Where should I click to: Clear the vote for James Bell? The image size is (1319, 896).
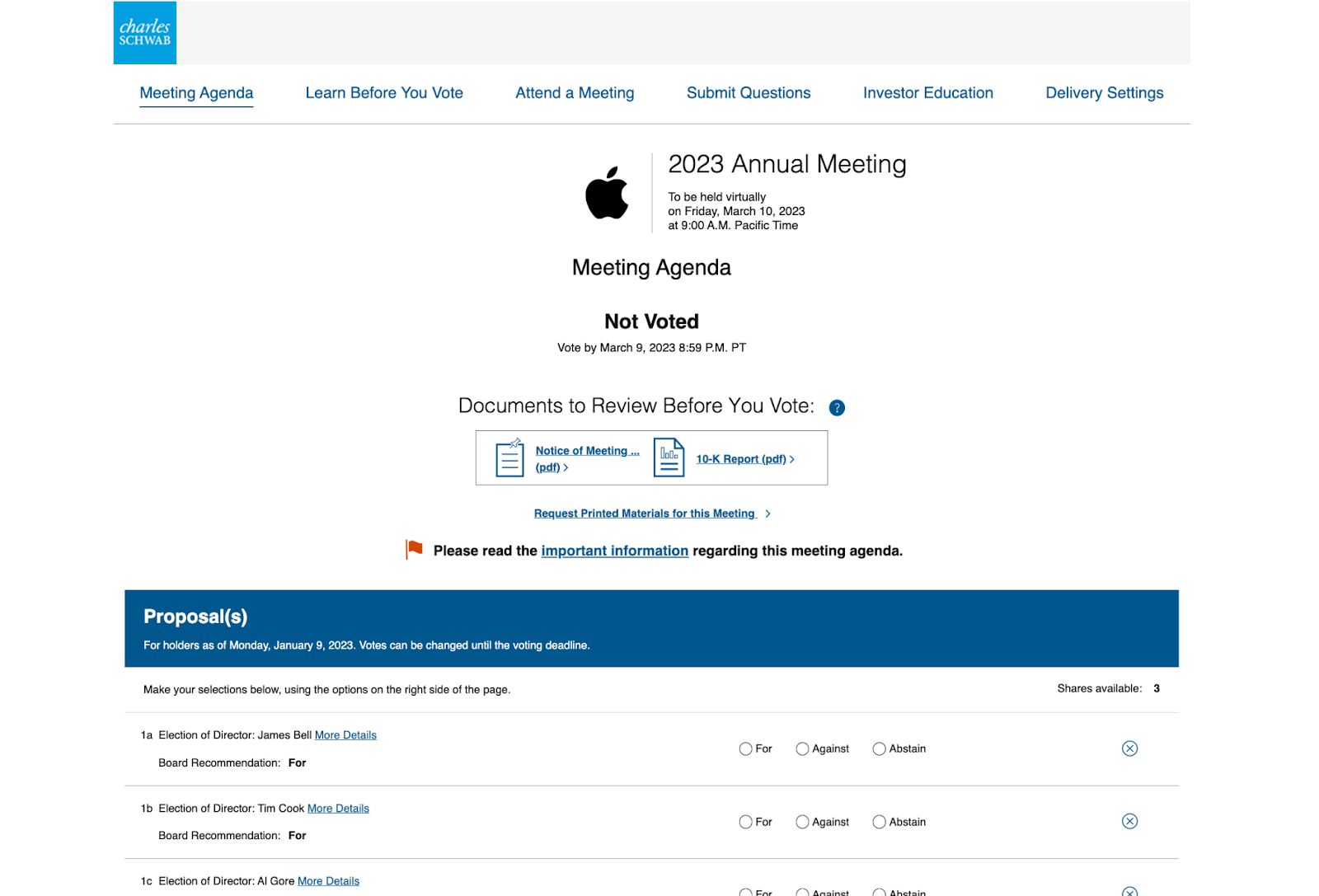coord(1129,748)
